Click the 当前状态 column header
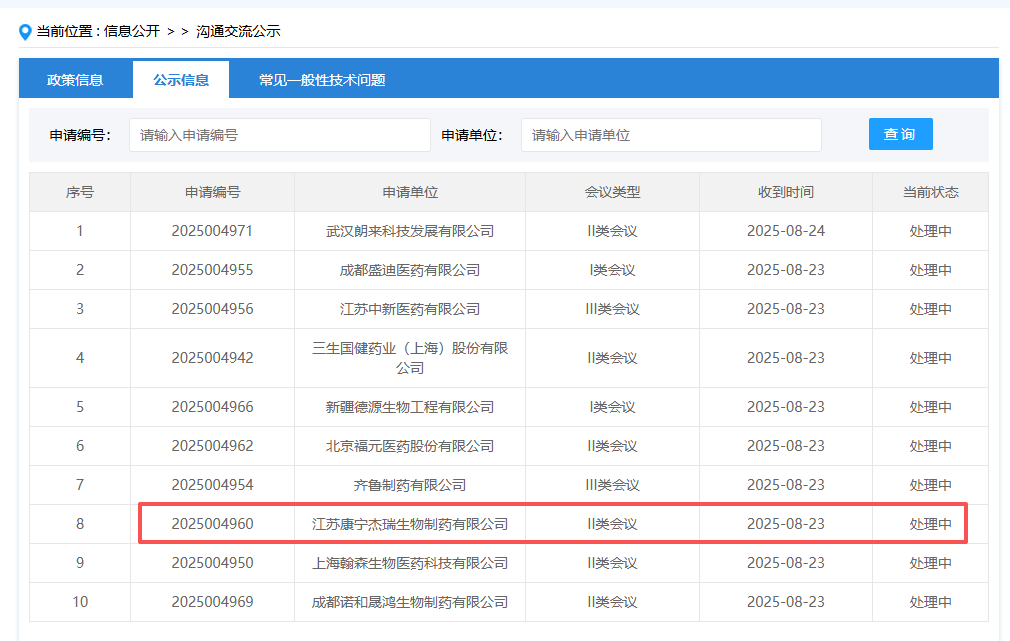Screen dimensions: 1010x641 (x=931, y=192)
